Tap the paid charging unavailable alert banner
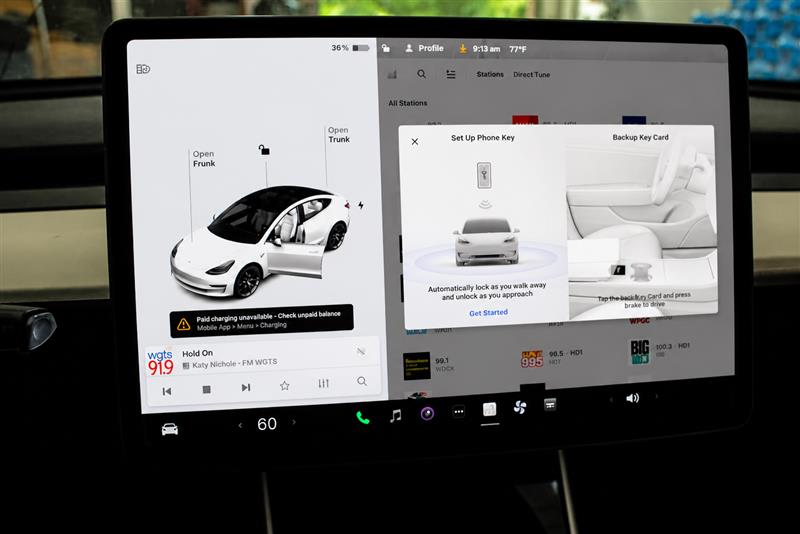800x534 pixels. point(261,321)
